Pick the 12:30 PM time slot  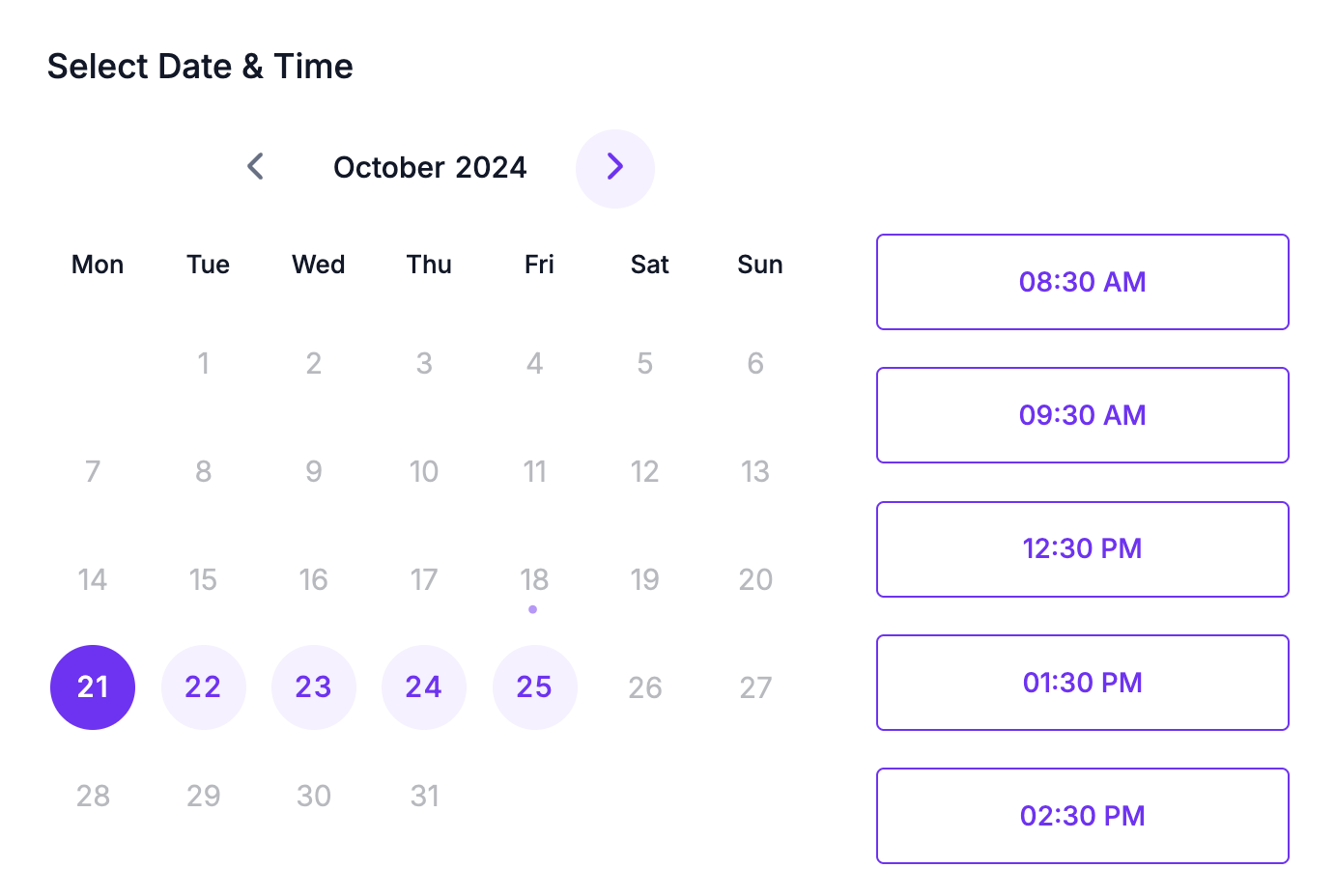1082,549
